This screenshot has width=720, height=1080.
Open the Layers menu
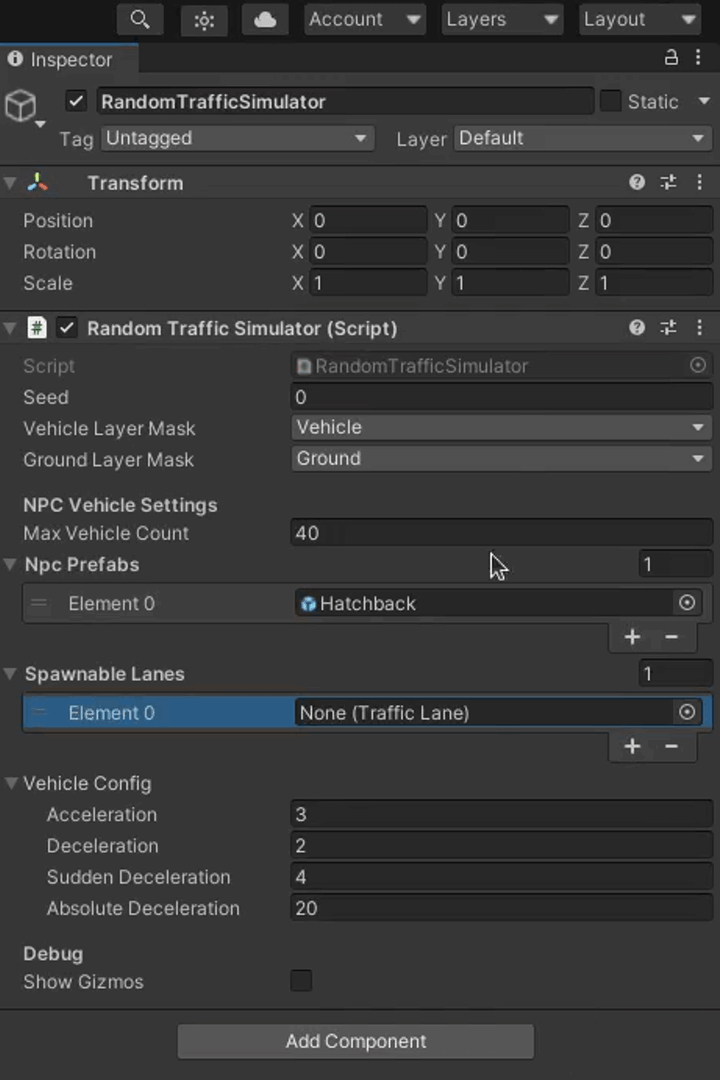[x=501, y=19]
